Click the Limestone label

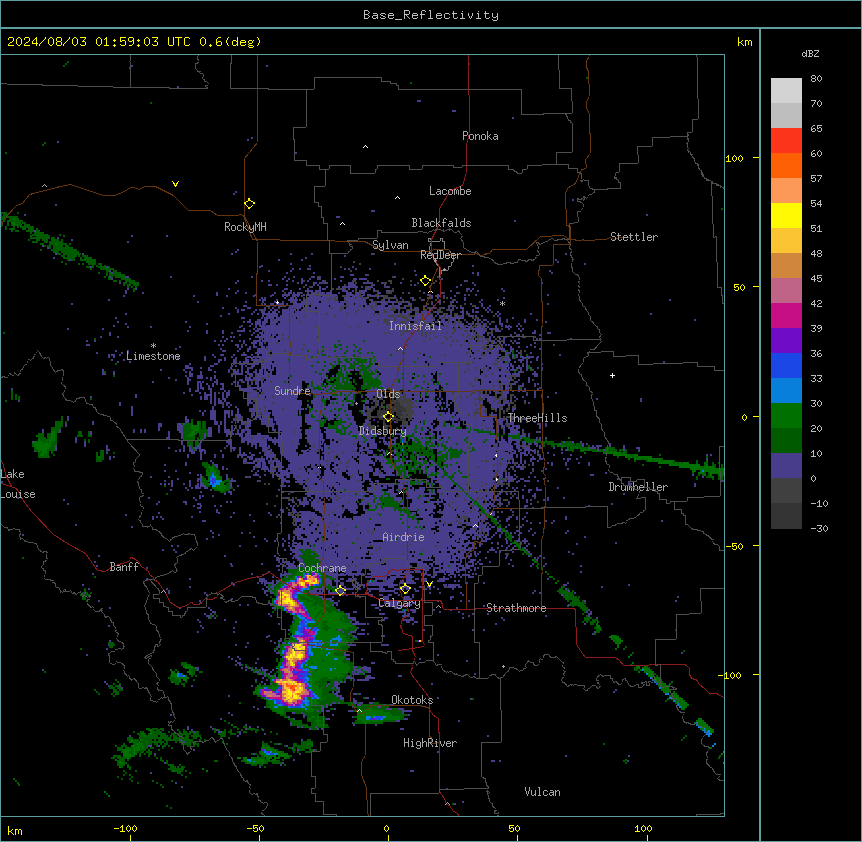tap(153, 356)
